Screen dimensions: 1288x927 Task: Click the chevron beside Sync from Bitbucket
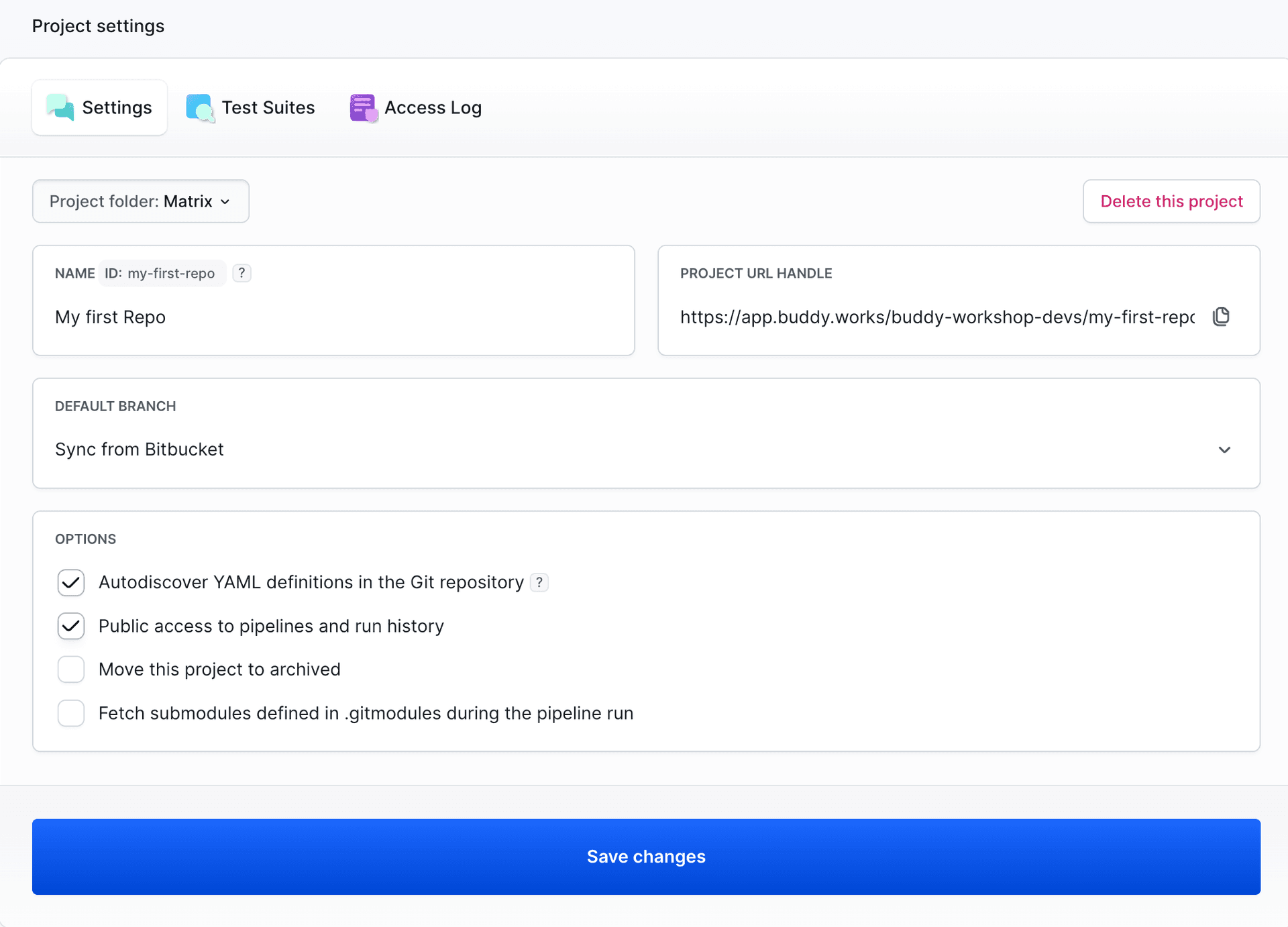1225,449
